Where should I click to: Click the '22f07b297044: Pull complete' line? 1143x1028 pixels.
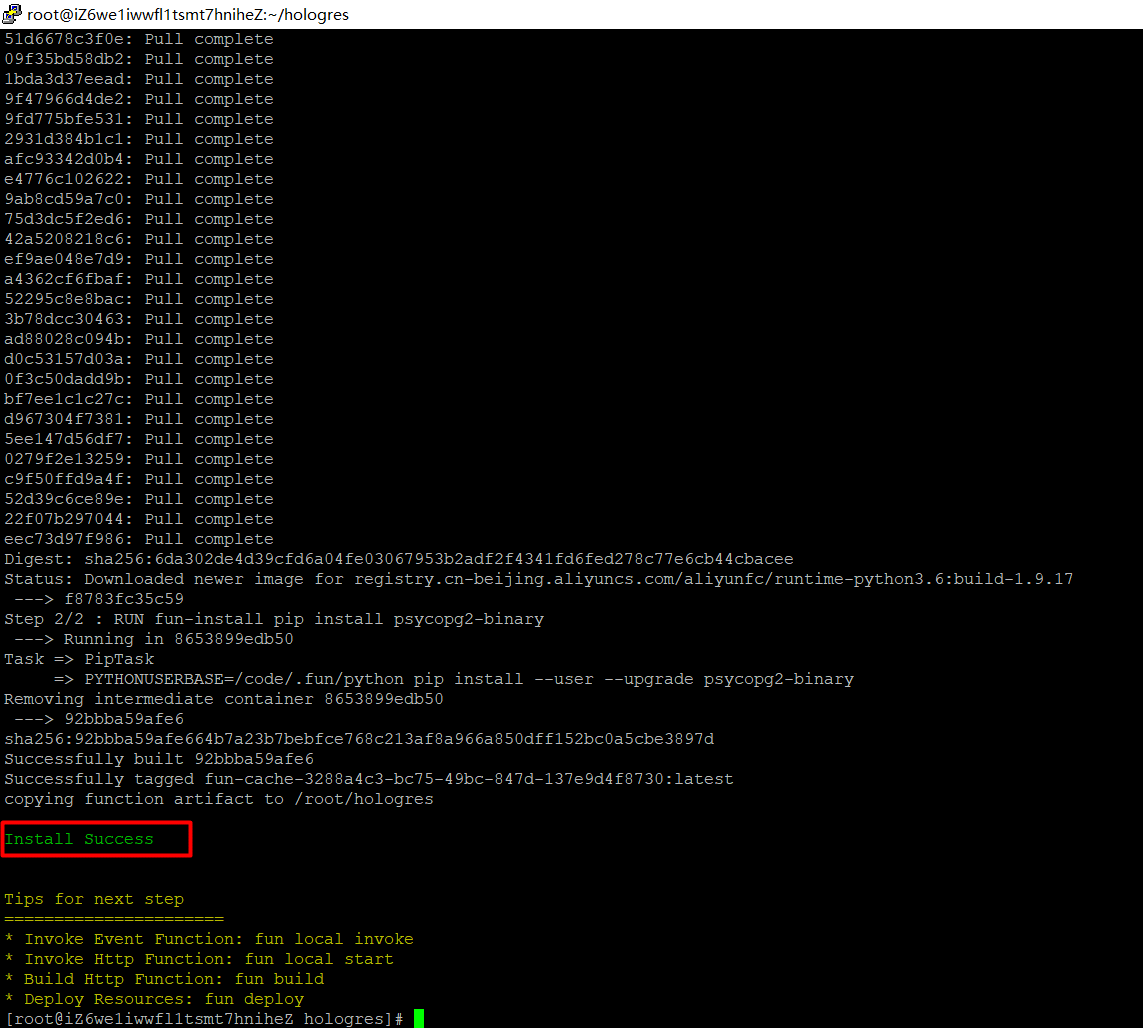[139, 519]
